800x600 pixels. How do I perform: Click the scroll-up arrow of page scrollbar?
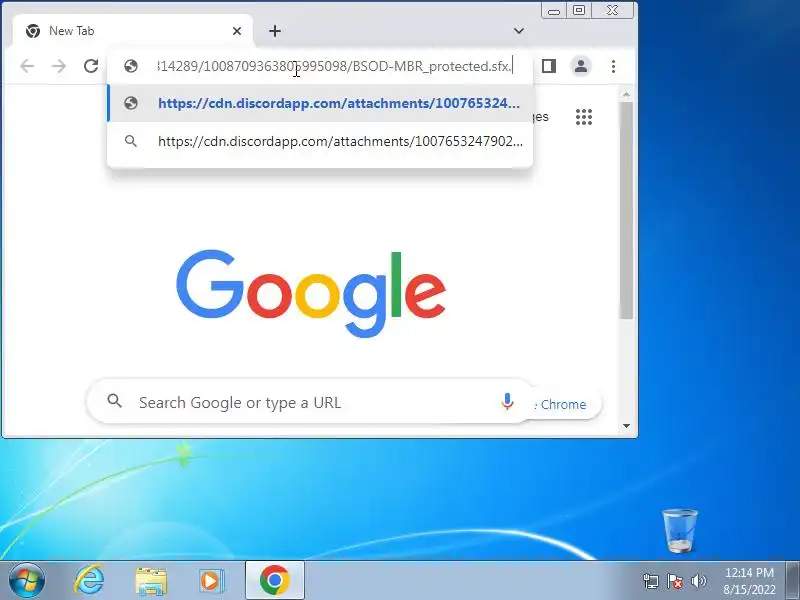(627, 94)
